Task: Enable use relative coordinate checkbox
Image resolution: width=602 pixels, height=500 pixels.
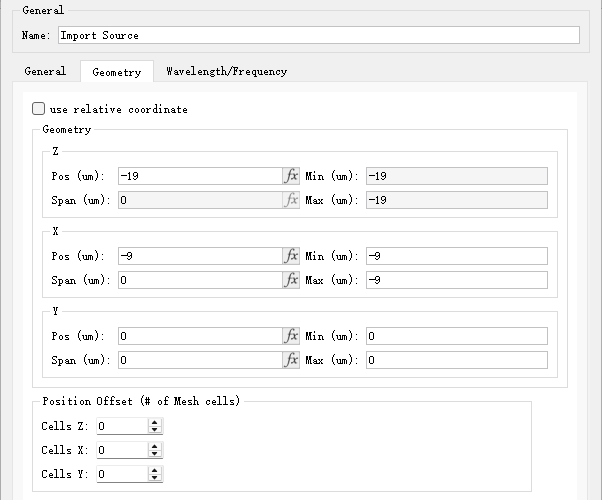Action: tap(38, 109)
